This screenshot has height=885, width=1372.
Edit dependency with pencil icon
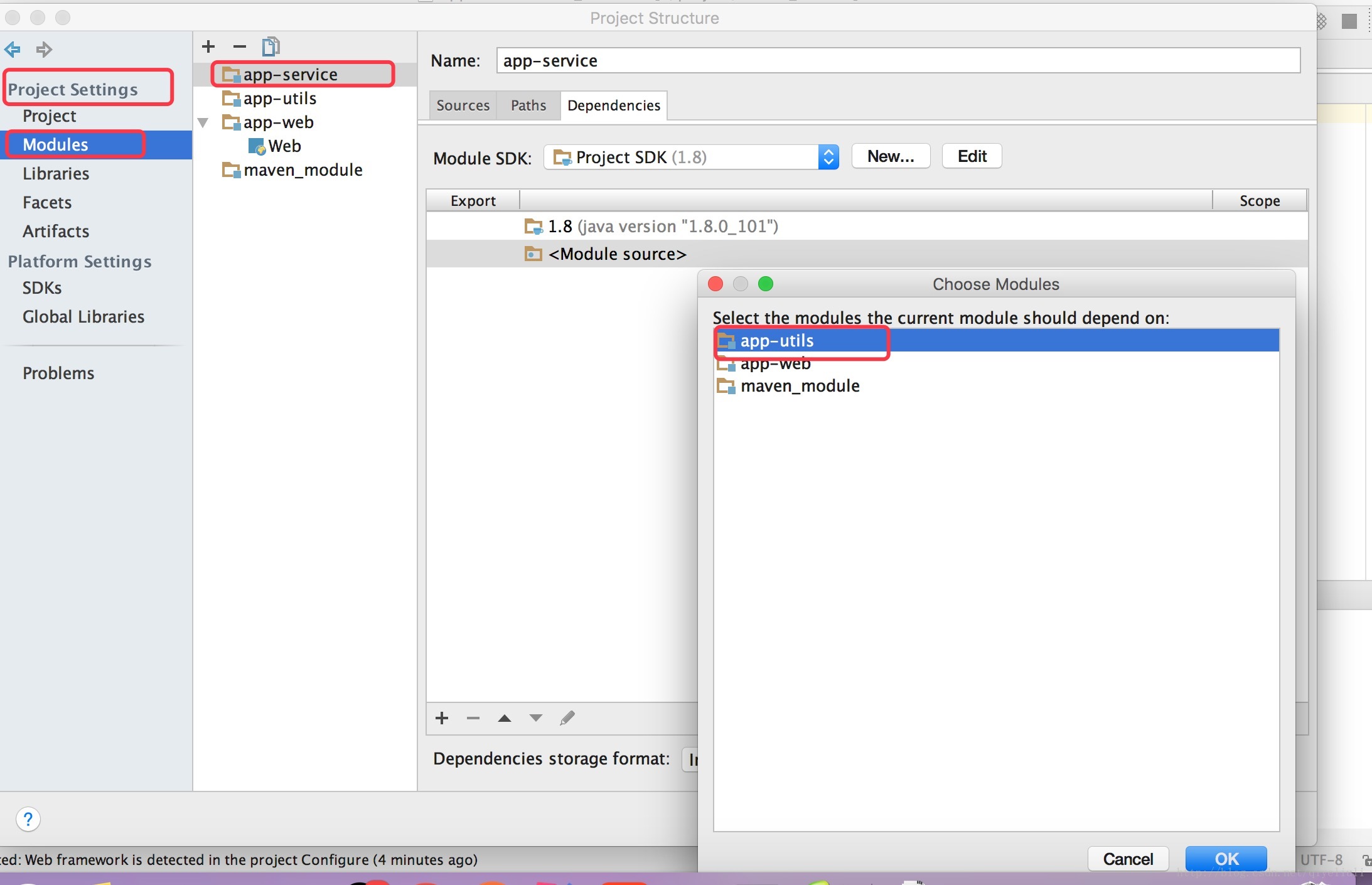567,718
